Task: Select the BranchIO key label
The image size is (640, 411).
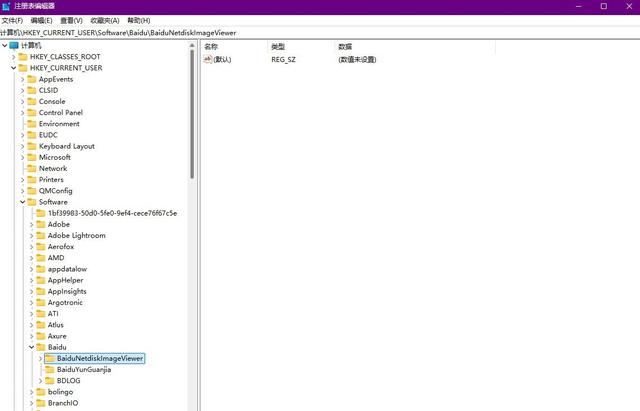Action: pyautogui.click(x=63, y=403)
